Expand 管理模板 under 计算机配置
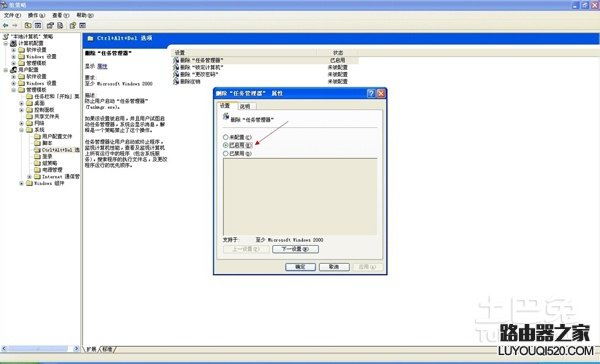This screenshot has height=364, width=600. pyautogui.click(x=14, y=63)
